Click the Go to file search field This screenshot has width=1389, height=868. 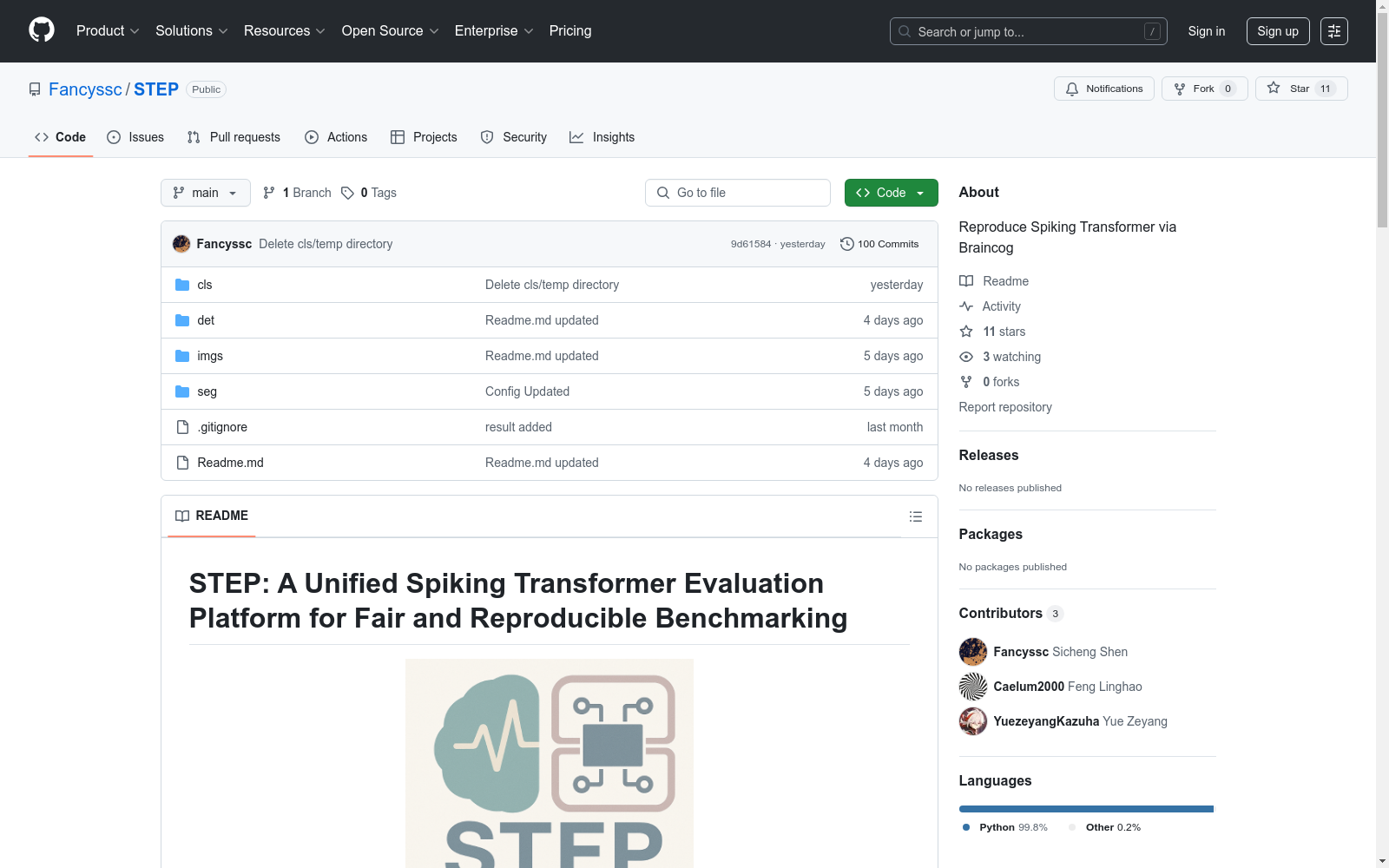[x=738, y=193]
